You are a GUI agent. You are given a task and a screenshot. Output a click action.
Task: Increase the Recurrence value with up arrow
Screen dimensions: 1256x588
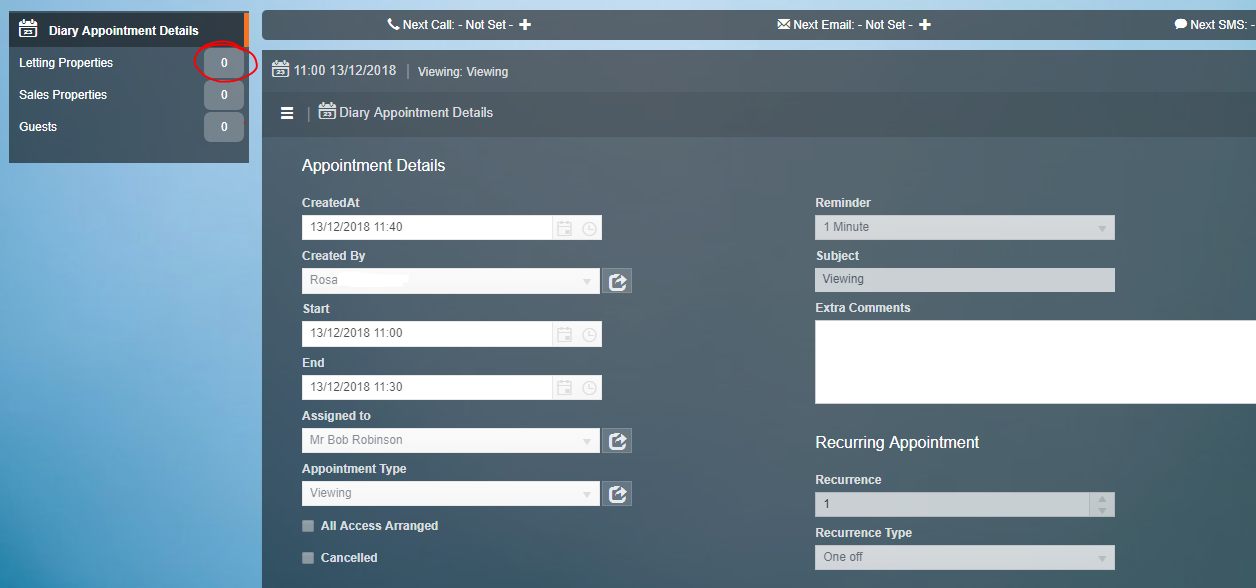(1102, 499)
